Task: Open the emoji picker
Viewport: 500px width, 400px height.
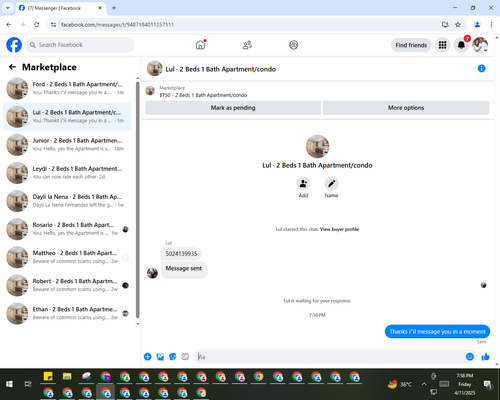Action: point(470,357)
